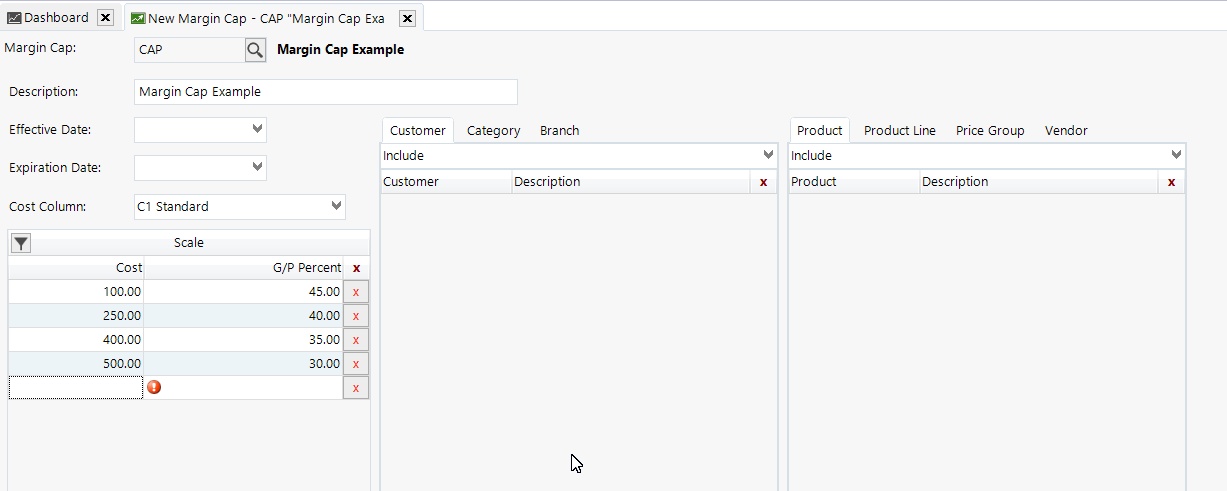Click the red error warning icon
The width and height of the screenshot is (1227, 491).
click(154, 387)
